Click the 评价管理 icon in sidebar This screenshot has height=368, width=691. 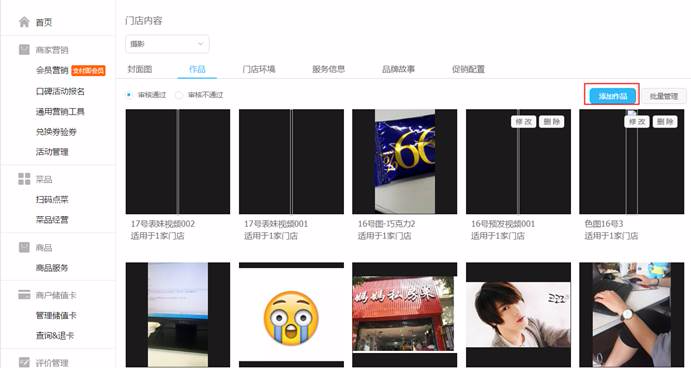tap(24, 362)
